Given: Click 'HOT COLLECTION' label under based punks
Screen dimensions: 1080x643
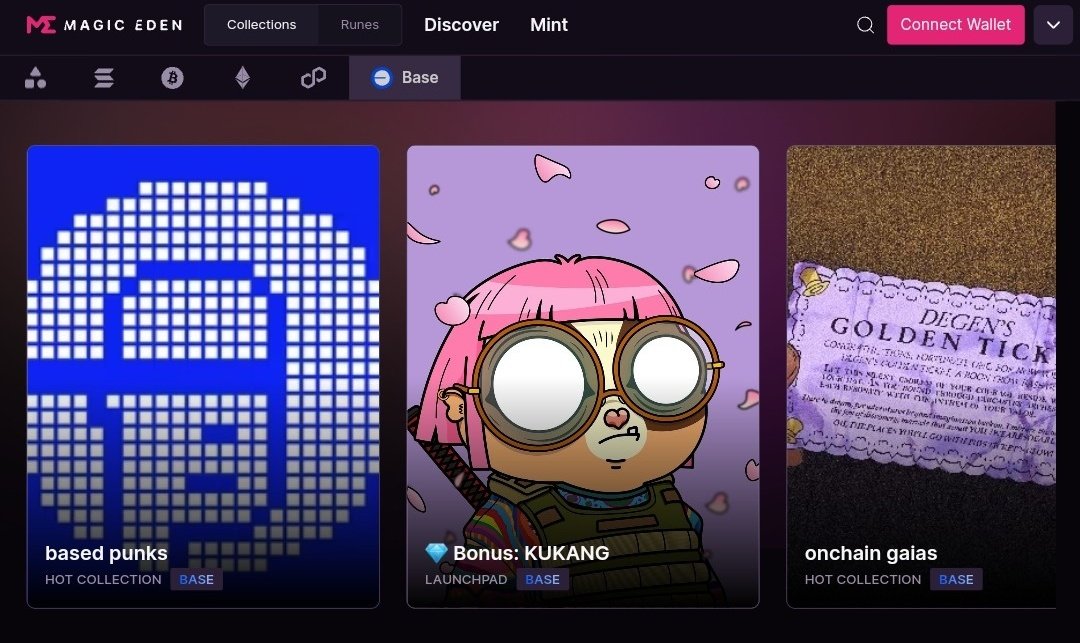Looking at the screenshot, I should click(103, 580).
